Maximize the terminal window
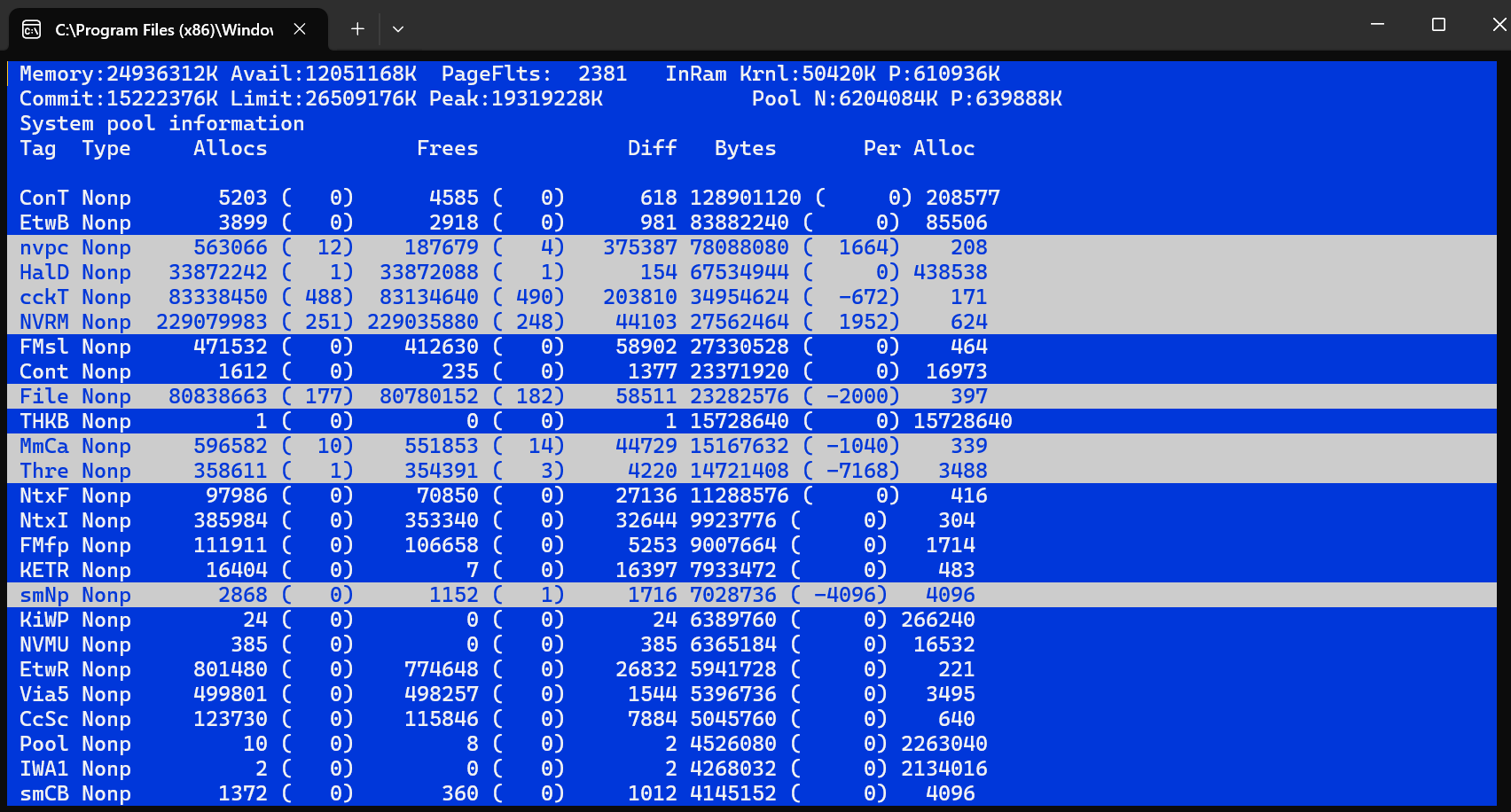This screenshot has width=1511, height=812. (1438, 25)
